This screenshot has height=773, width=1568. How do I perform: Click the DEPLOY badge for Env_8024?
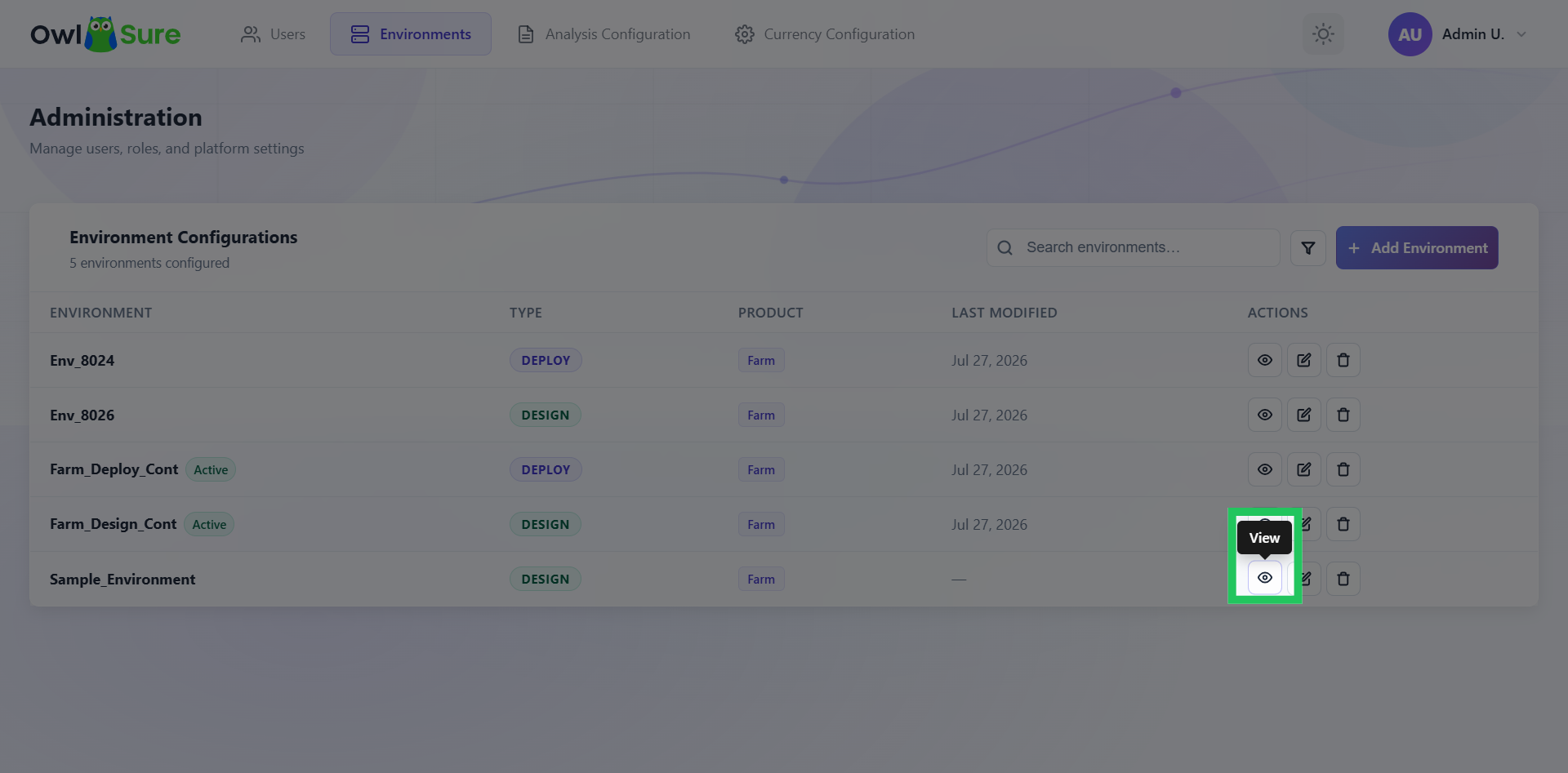point(546,360)
